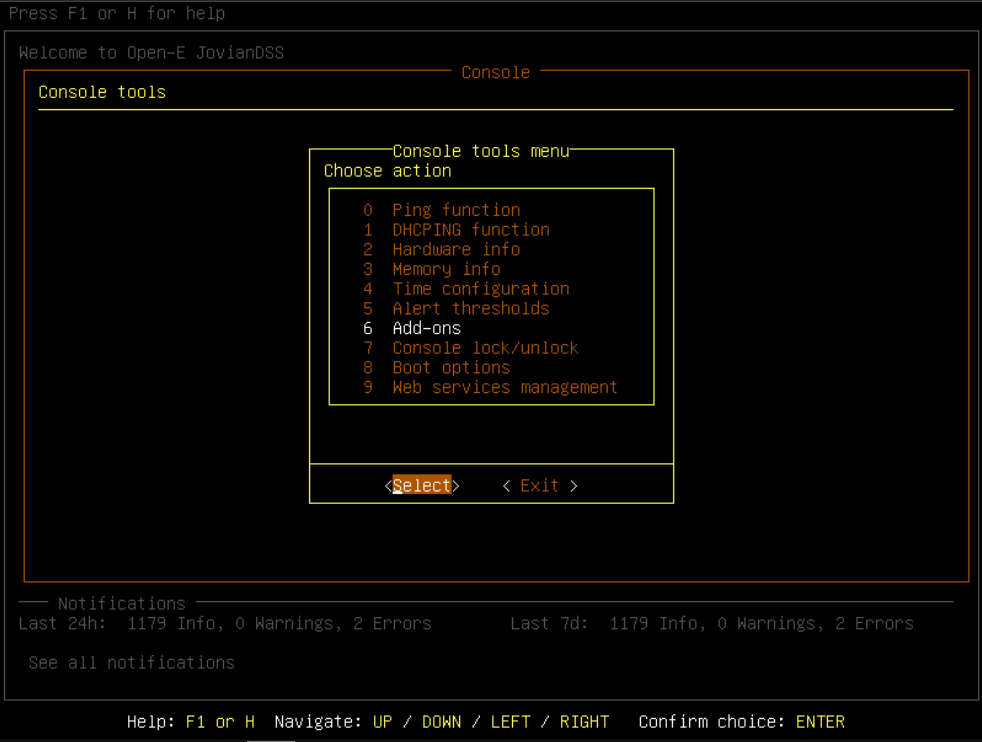This screenshot has width=982, height=742.
Task: Click the Console tools menu title
Action: (x=480, y=151)
